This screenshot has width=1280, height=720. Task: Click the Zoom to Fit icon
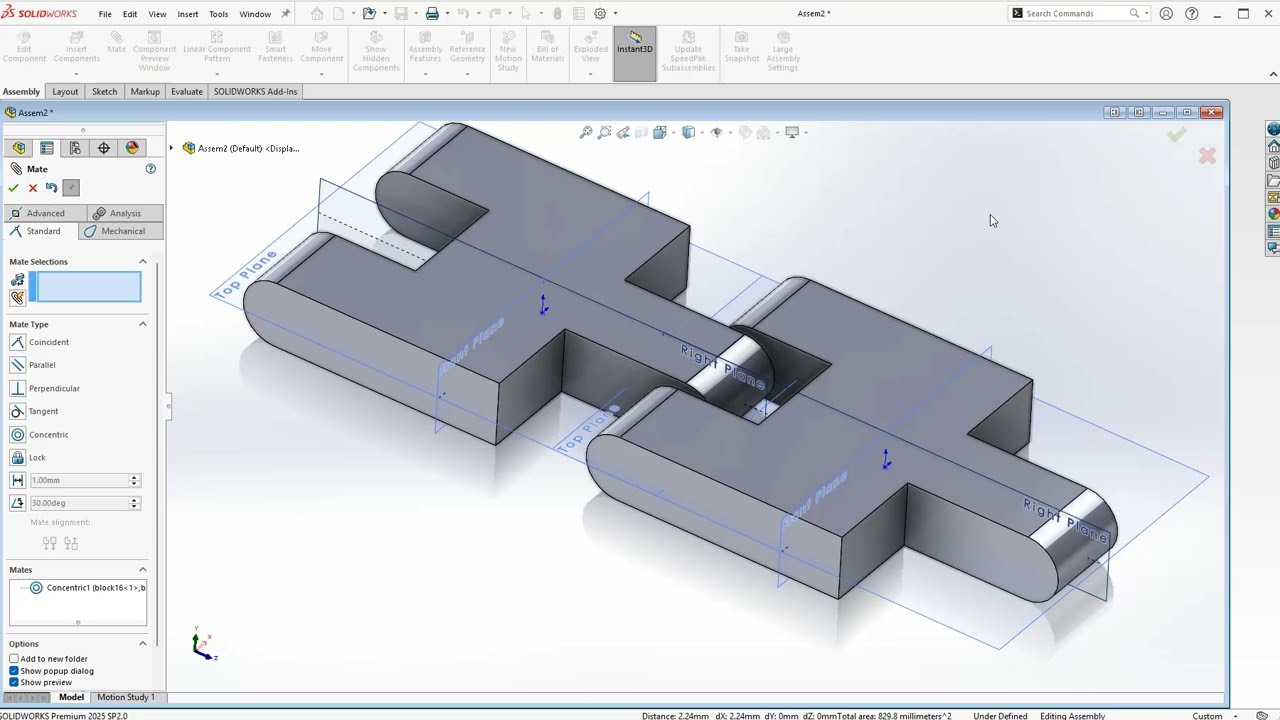point(586,132)
